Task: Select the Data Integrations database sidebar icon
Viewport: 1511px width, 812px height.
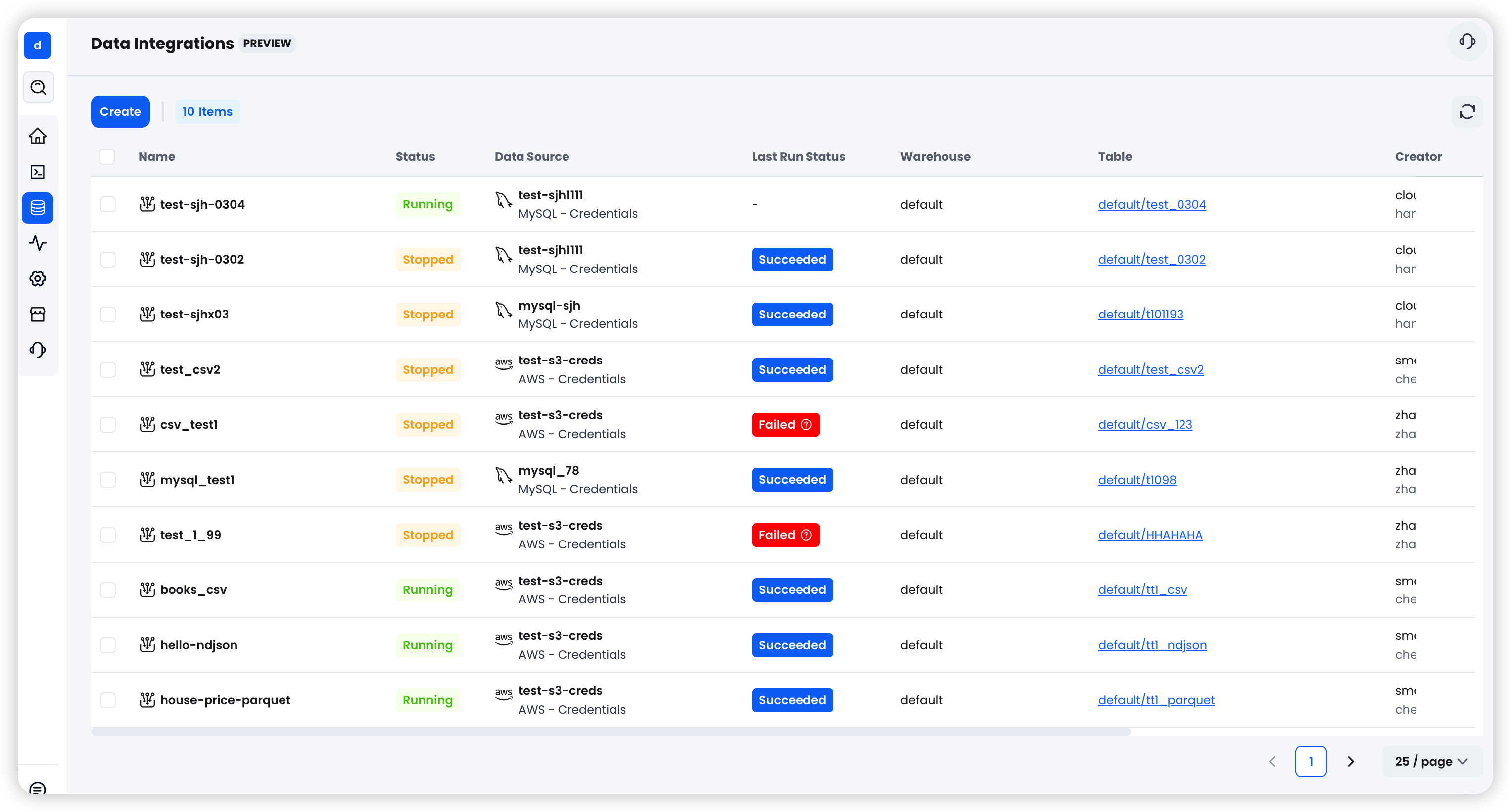Action: pyautogui.click(x=38, y=208)
